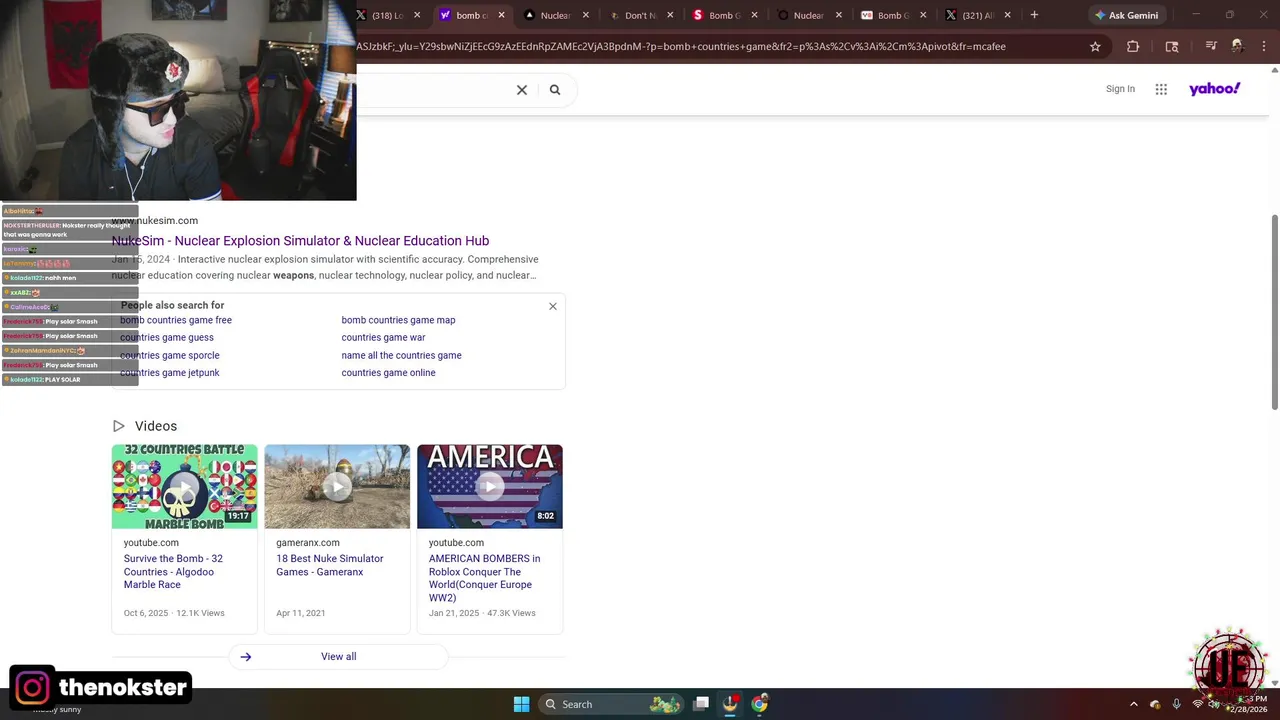Click the View all arrow icon

[246, 657]
